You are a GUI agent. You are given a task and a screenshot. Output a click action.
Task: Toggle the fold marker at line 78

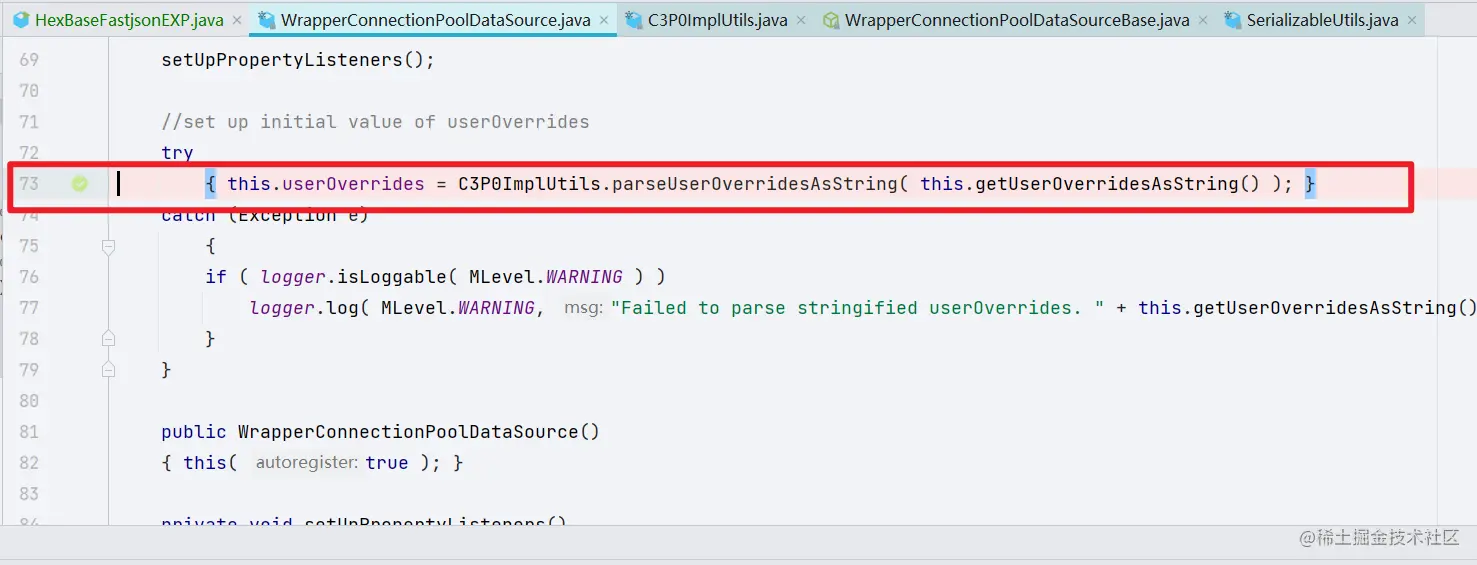pos(108,339)
